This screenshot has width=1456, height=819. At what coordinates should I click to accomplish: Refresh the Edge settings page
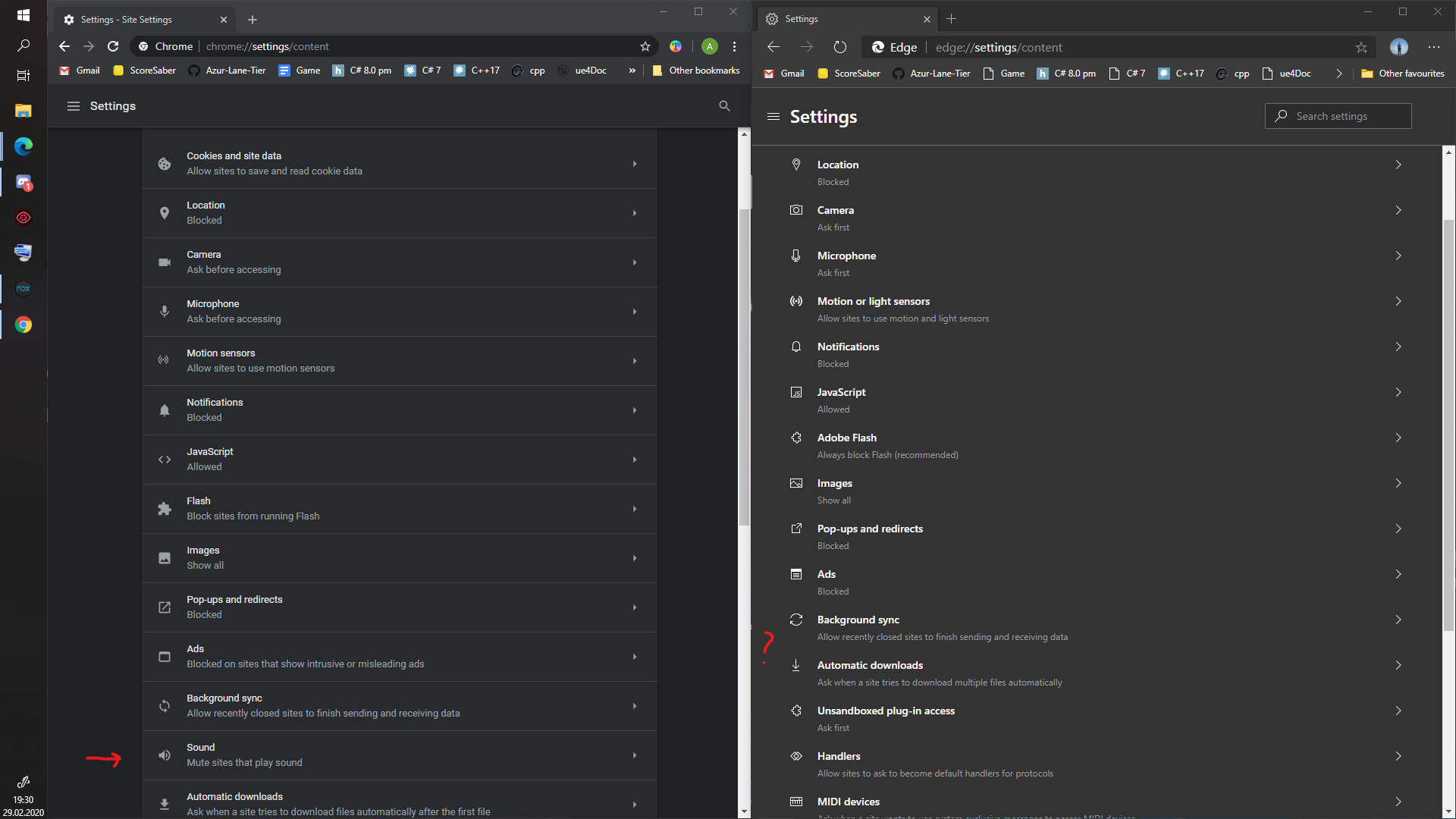[840, 47]
